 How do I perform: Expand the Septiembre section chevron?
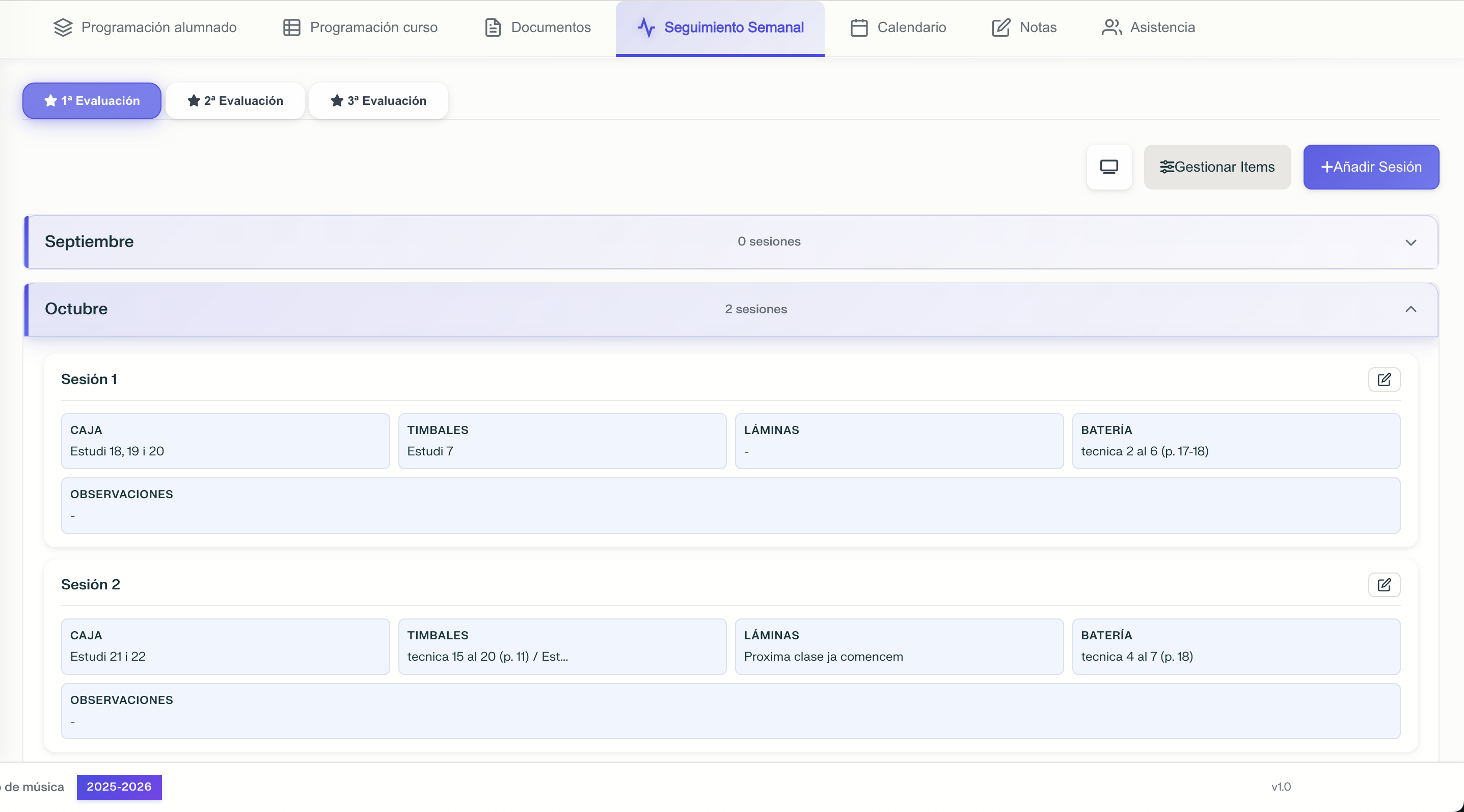1411,242
